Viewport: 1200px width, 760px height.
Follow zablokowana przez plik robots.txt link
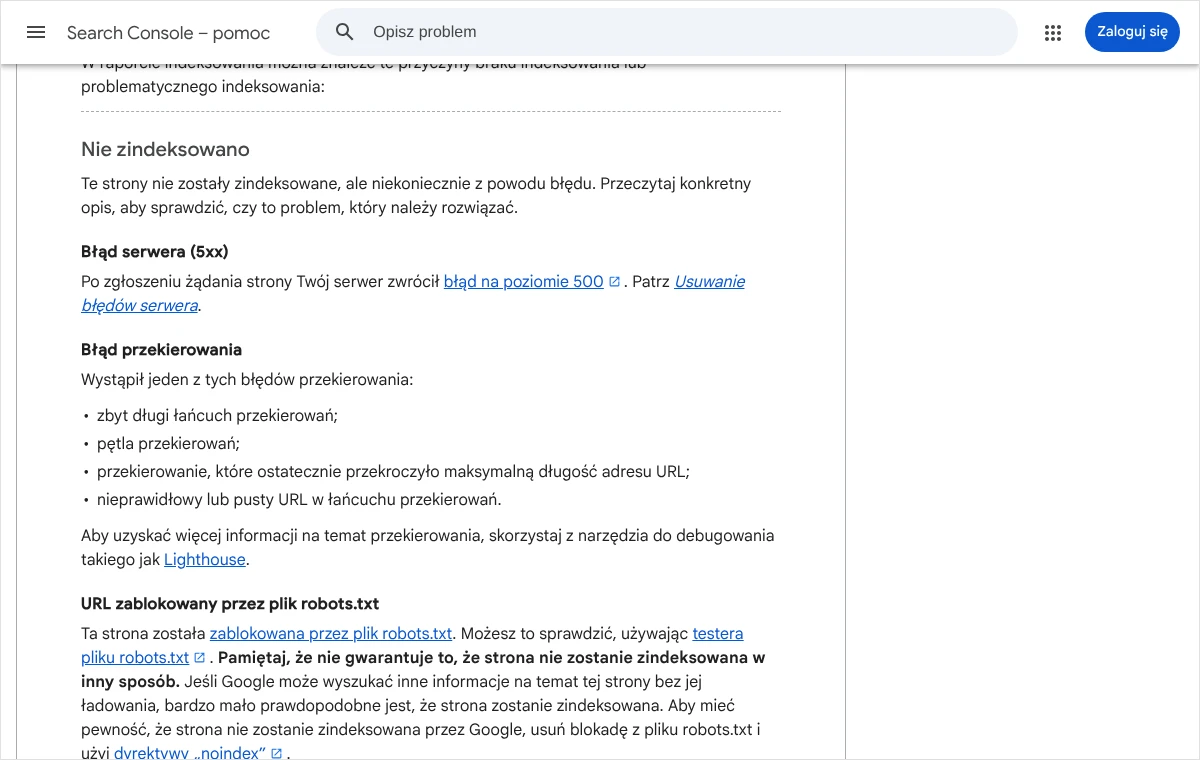pos(331,634)
